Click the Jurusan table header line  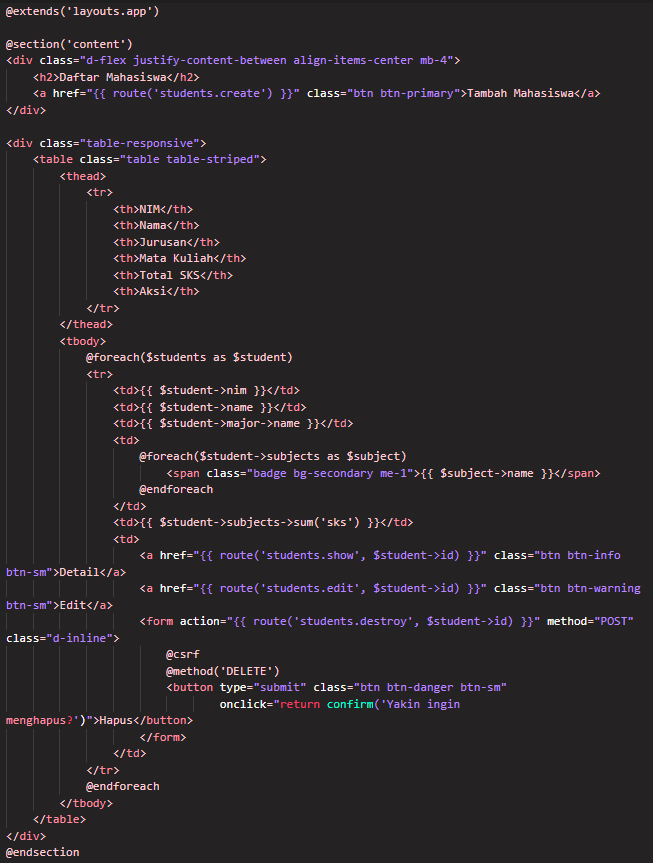166,242
